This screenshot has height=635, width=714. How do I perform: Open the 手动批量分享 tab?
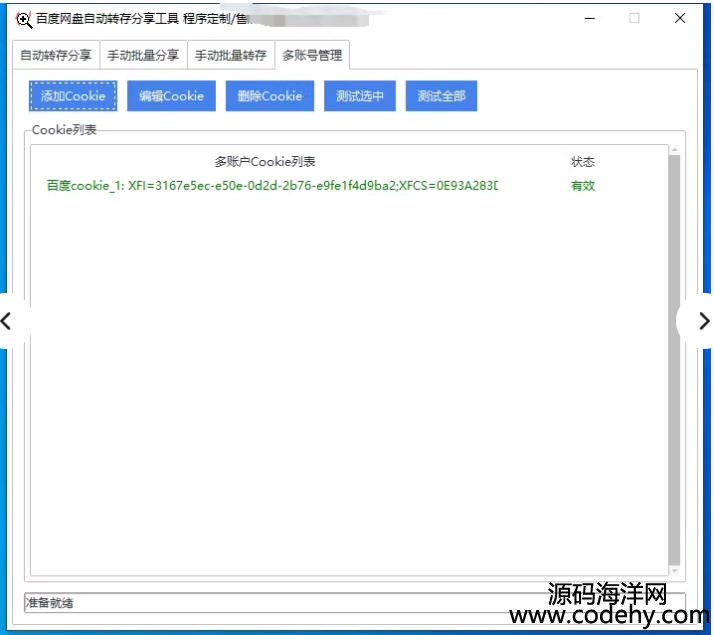click(x=143, y=56)
